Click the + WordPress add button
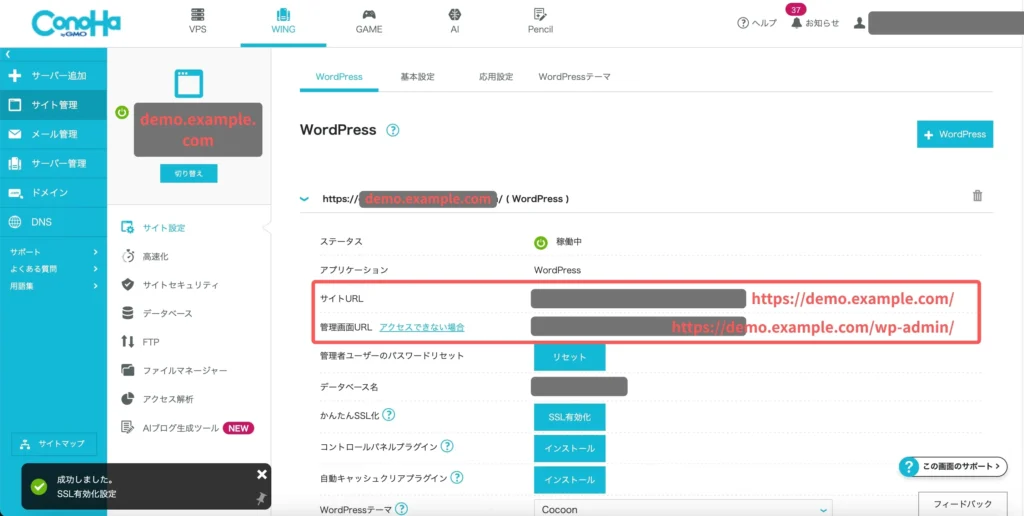 (955, 134)
